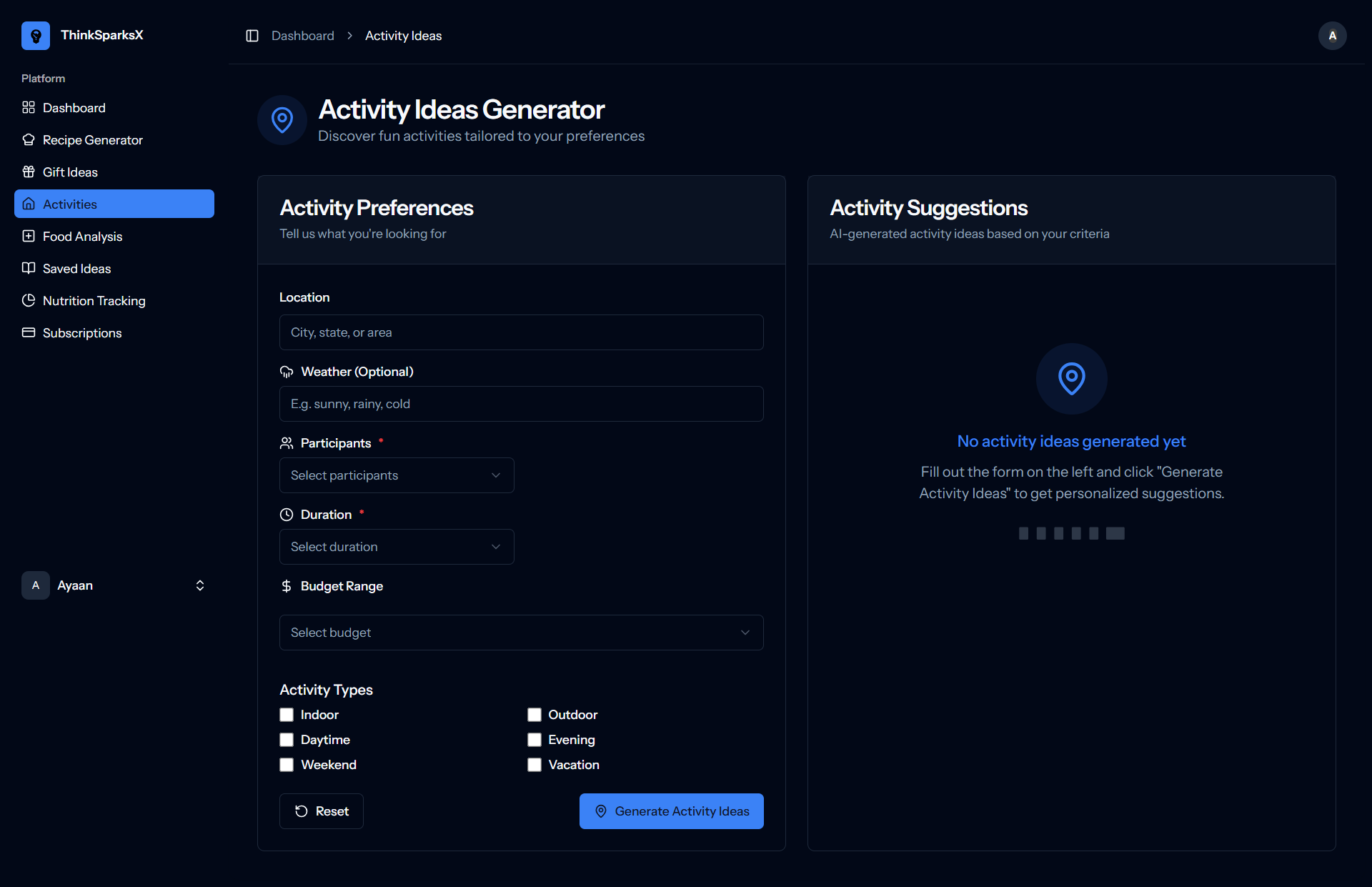Enable the Outdoor checkbox
Image resolution: width=1372 pixels, height=887 pixels.
pos(535,715)
